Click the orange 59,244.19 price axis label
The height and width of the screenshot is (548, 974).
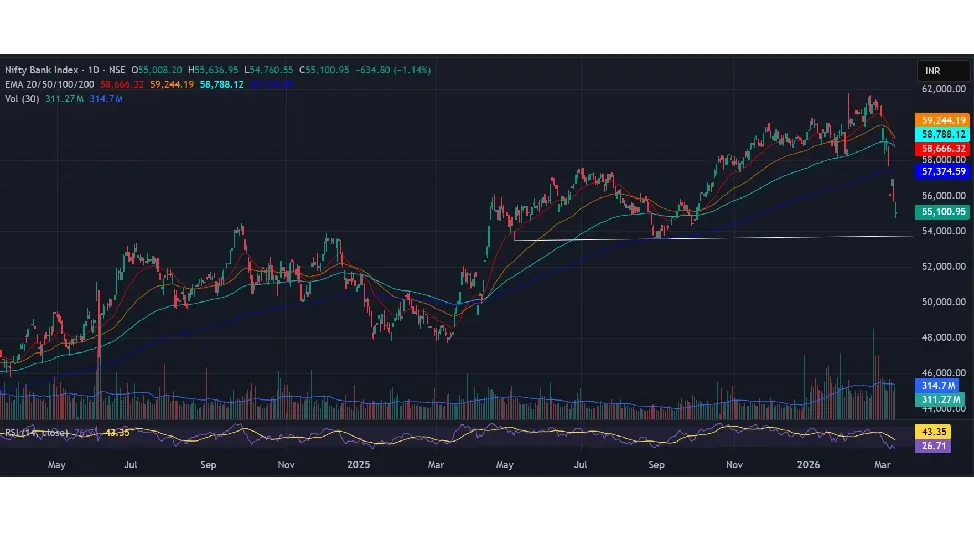(x=943, y=120)
